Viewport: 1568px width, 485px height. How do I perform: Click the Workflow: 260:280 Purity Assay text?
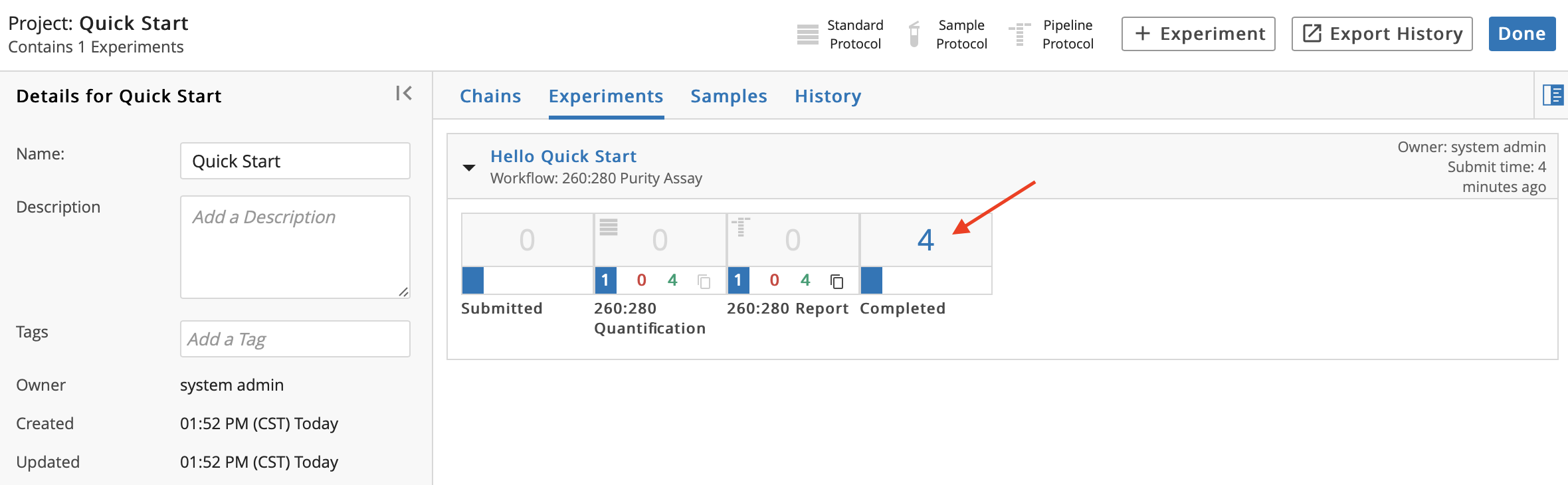pos(596,178)
